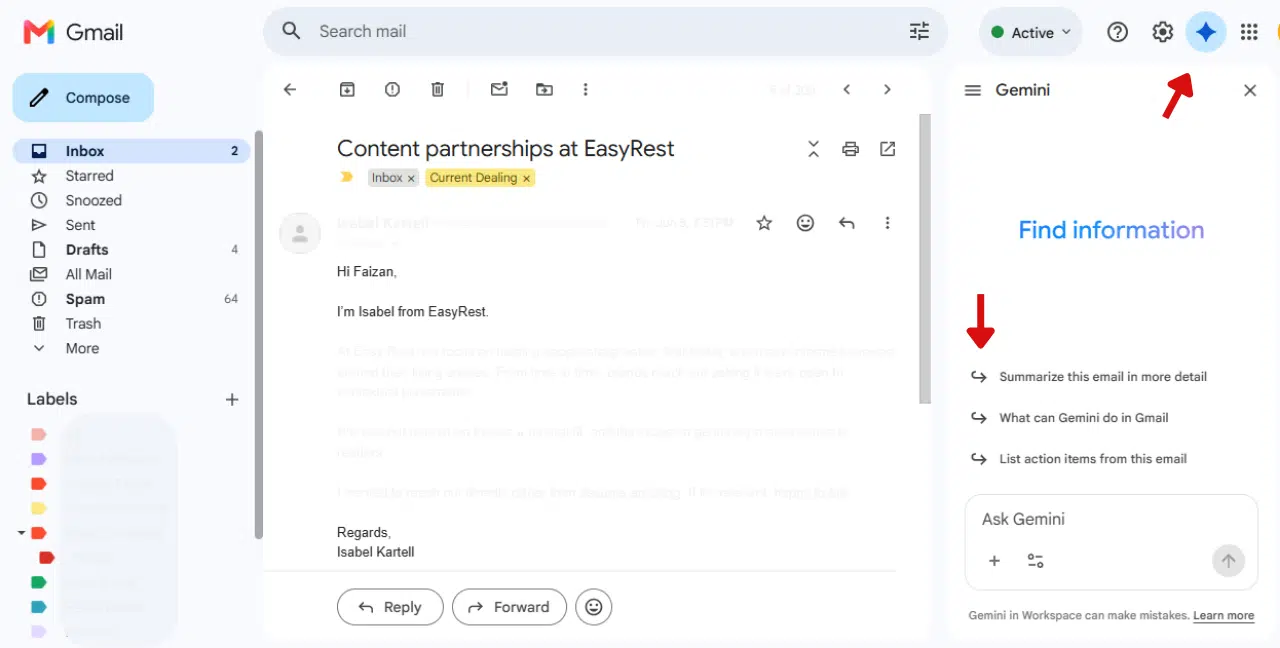This screenshot has width=1280, height=648.
Task: Open the Trash folder
Action: 131,324
